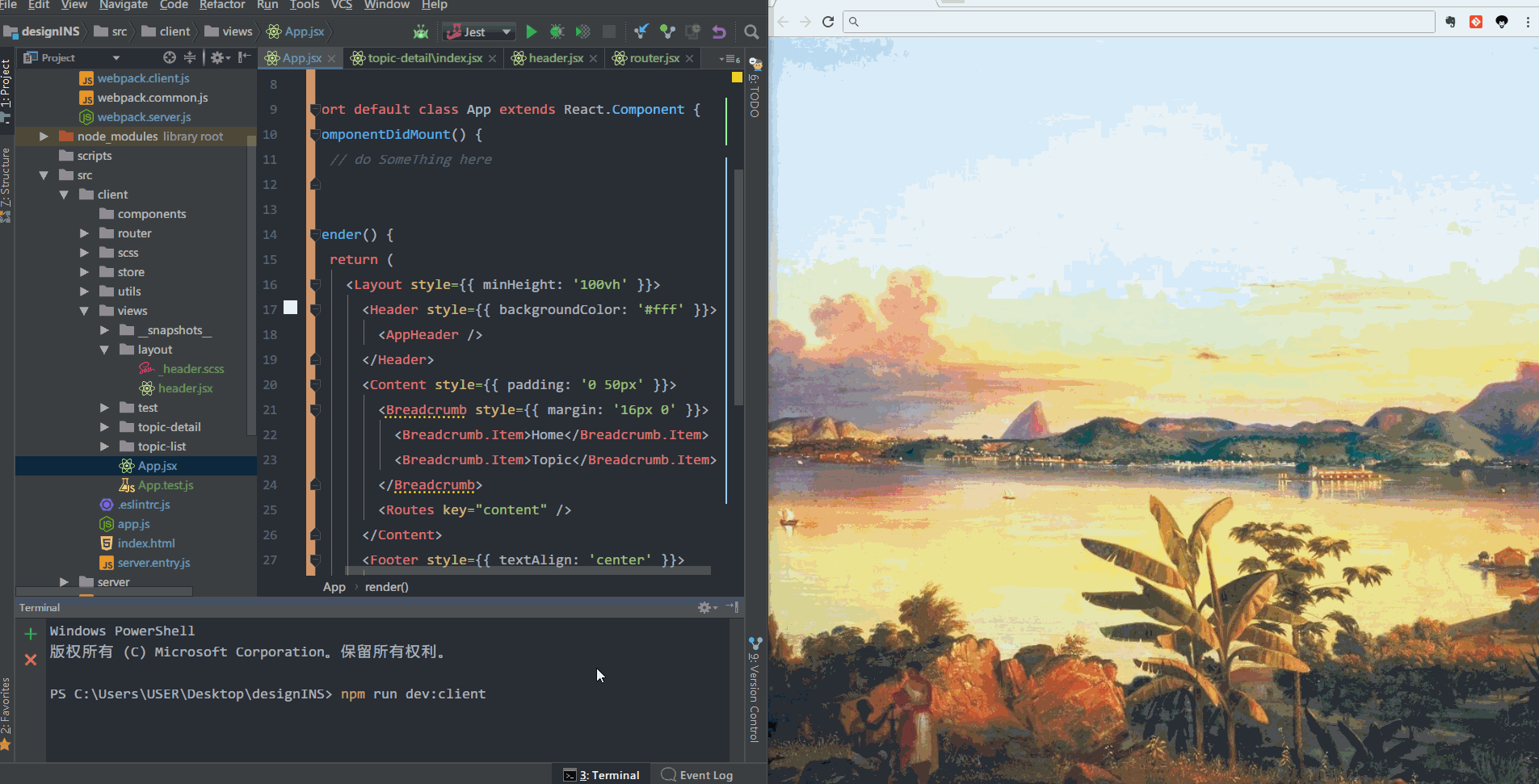Start debugging with the bug icon
1539x784 pixels.
click(558, 31)
